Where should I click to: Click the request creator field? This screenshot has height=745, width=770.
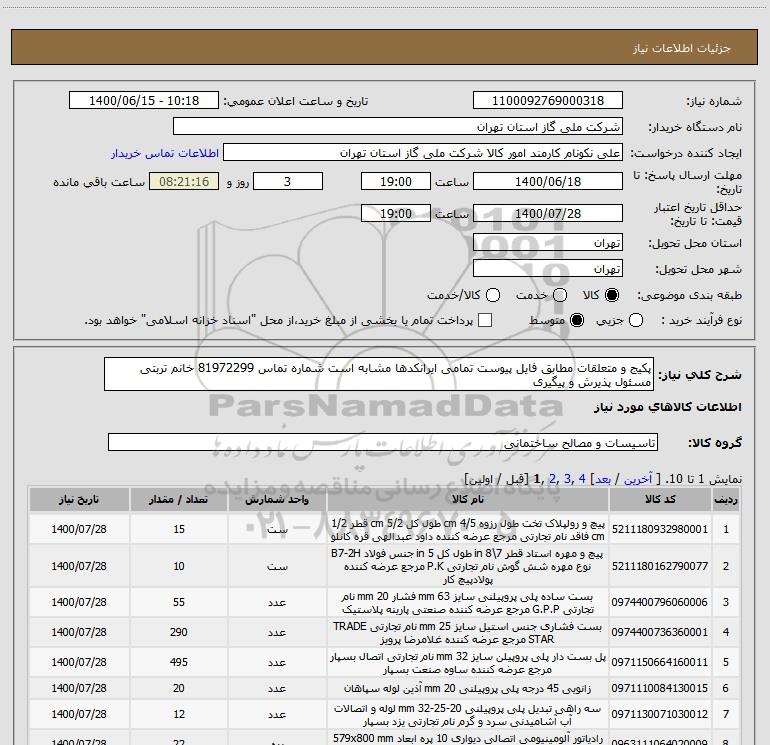click(423, 153)
